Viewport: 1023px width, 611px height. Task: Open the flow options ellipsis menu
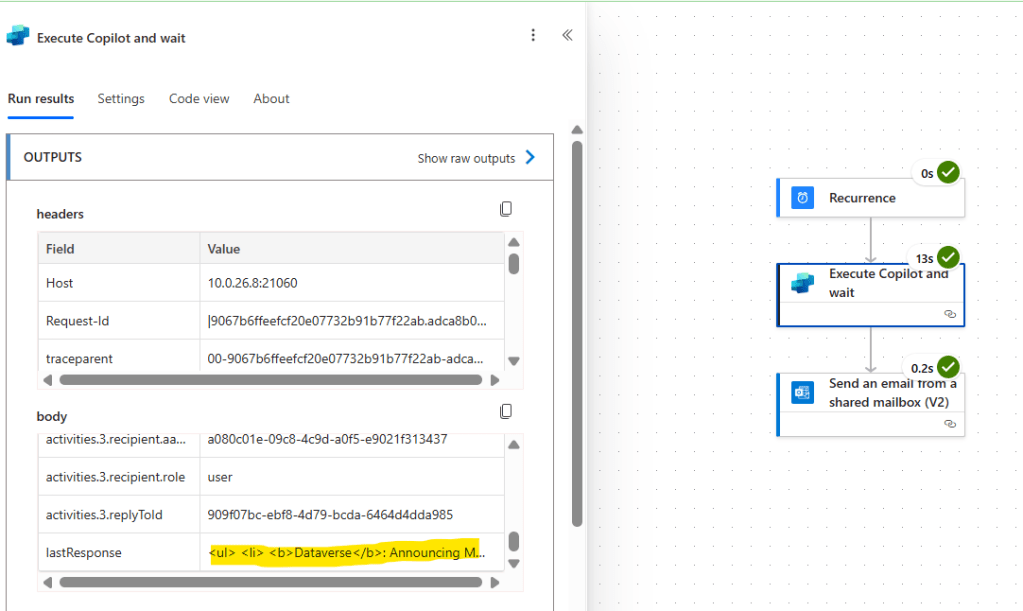coord(533,35)
